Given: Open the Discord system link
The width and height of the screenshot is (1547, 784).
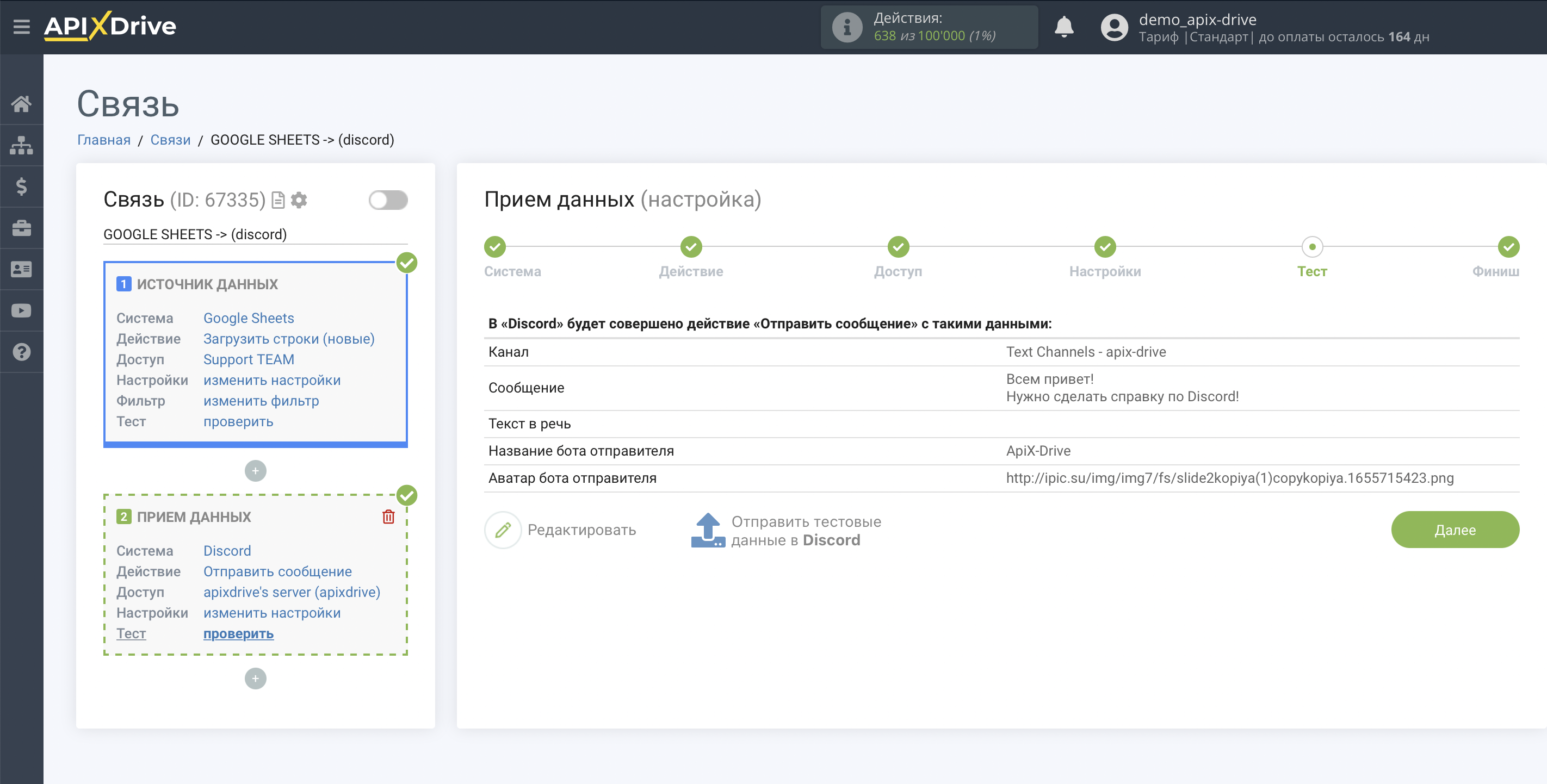Looking at the screenshot, I should click(227, 551).
